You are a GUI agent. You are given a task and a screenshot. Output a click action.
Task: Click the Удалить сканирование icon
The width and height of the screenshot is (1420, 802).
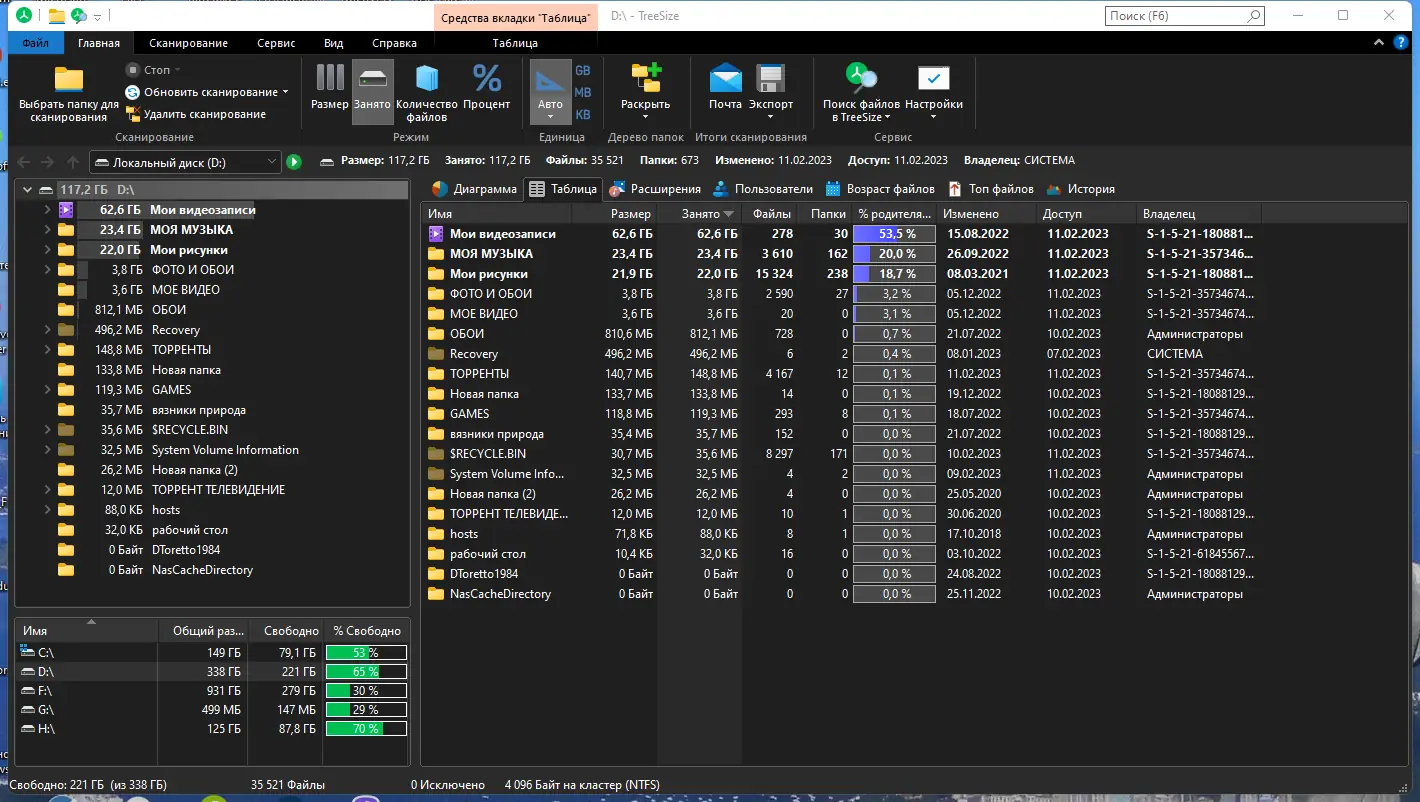tap(132, 114)
